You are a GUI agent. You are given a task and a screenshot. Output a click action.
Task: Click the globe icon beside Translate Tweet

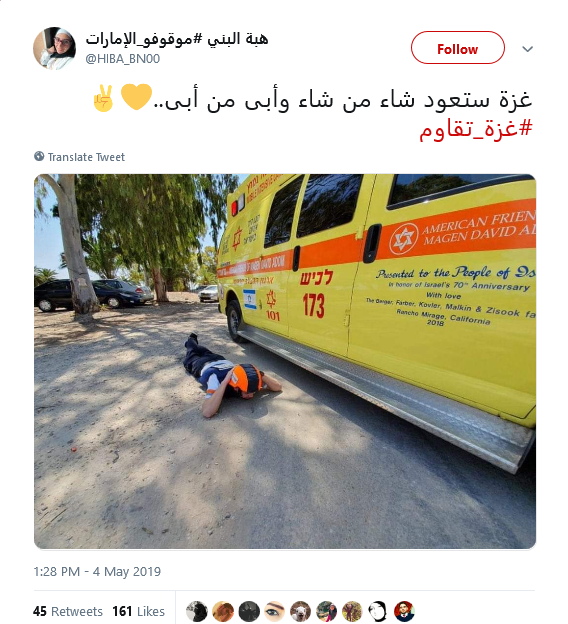39,156
